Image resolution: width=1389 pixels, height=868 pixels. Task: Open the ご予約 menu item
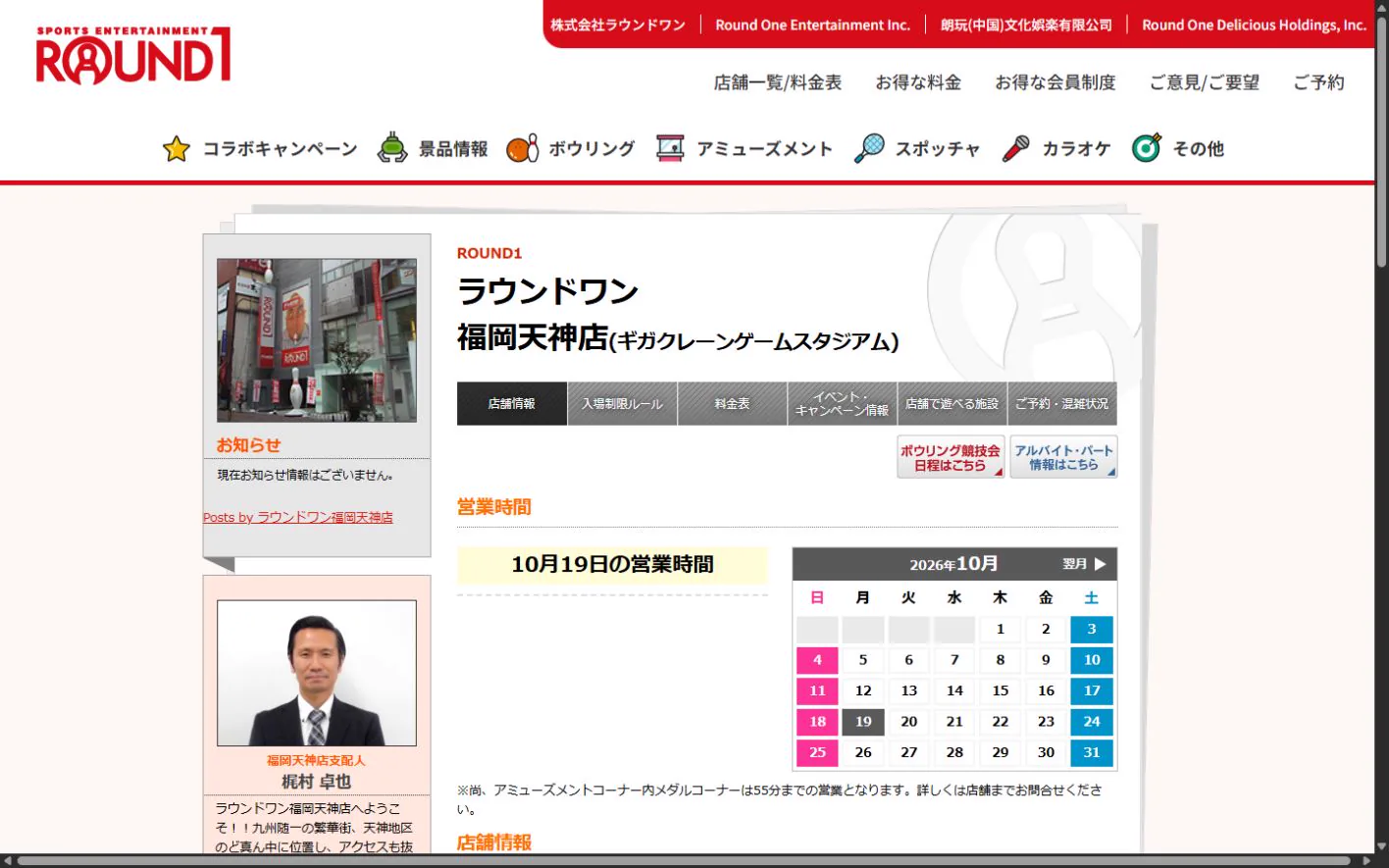point(1318,82)
